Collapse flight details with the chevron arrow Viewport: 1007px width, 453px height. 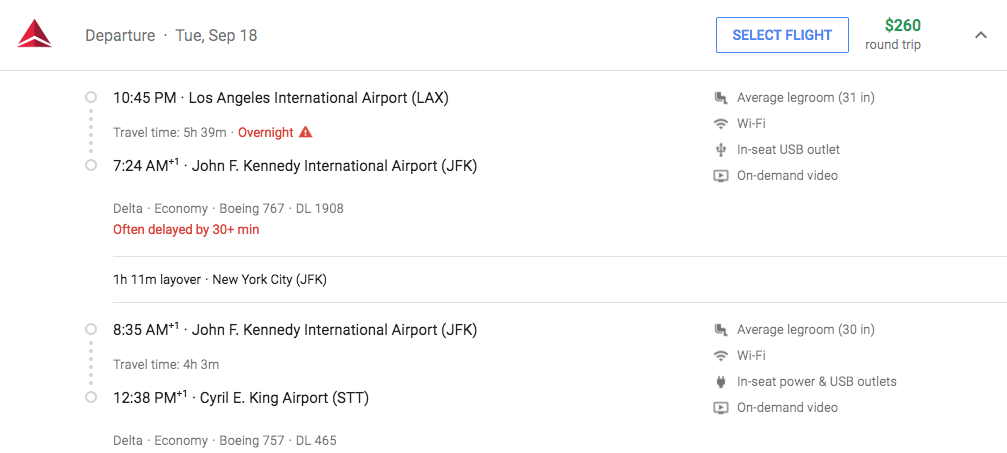point(980,35)
